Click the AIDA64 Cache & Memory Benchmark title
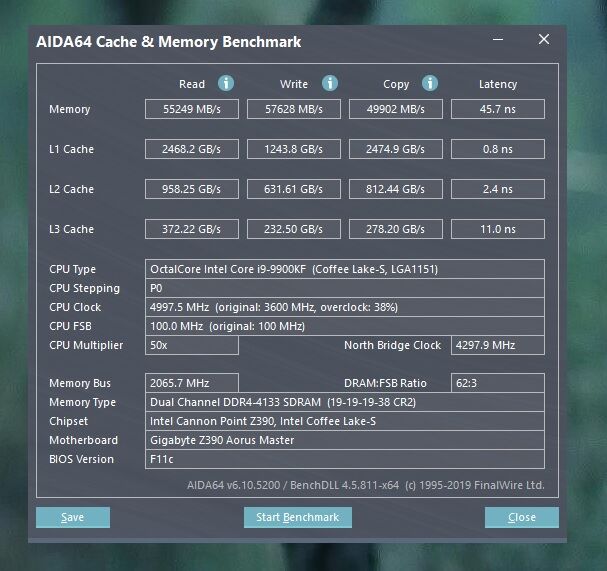This screenshot has width=607, height=571. pos(169,42)
